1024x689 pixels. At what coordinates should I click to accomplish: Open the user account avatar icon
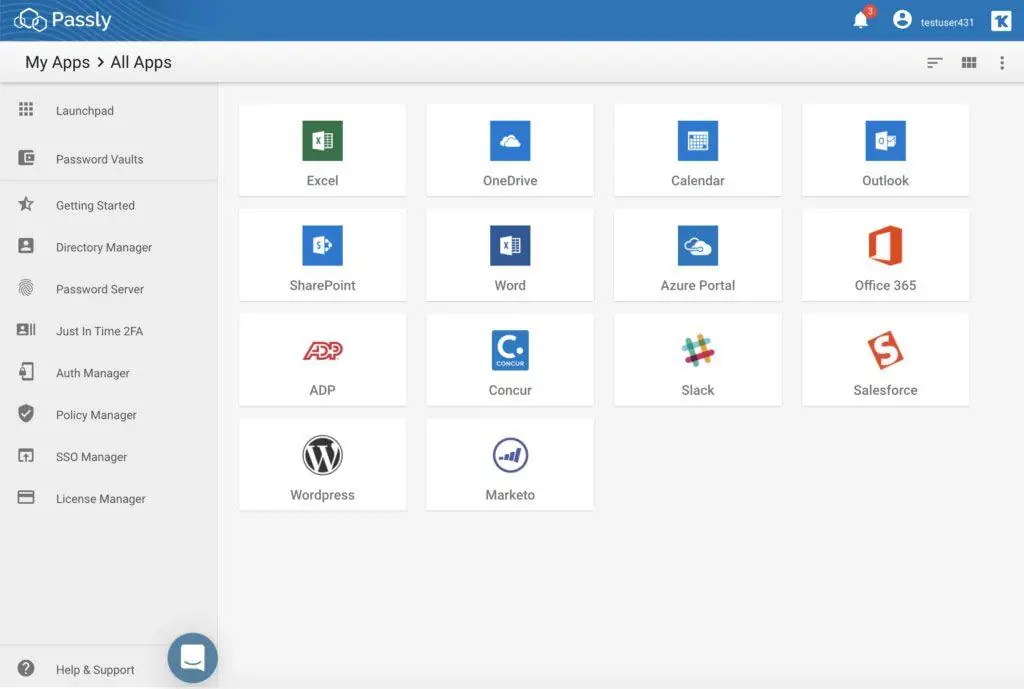pos(902,20)
